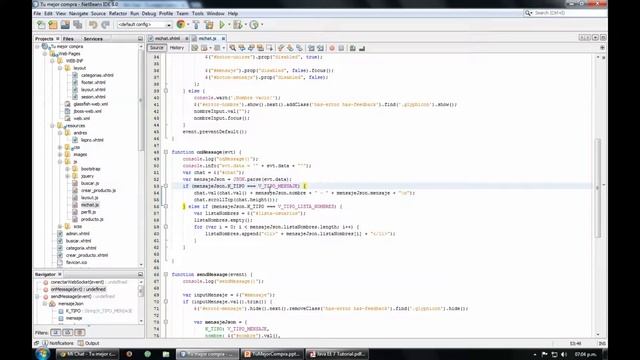Switch to the Services panel tab
This screenshot has width=640, height=360.
coord(93,39)
